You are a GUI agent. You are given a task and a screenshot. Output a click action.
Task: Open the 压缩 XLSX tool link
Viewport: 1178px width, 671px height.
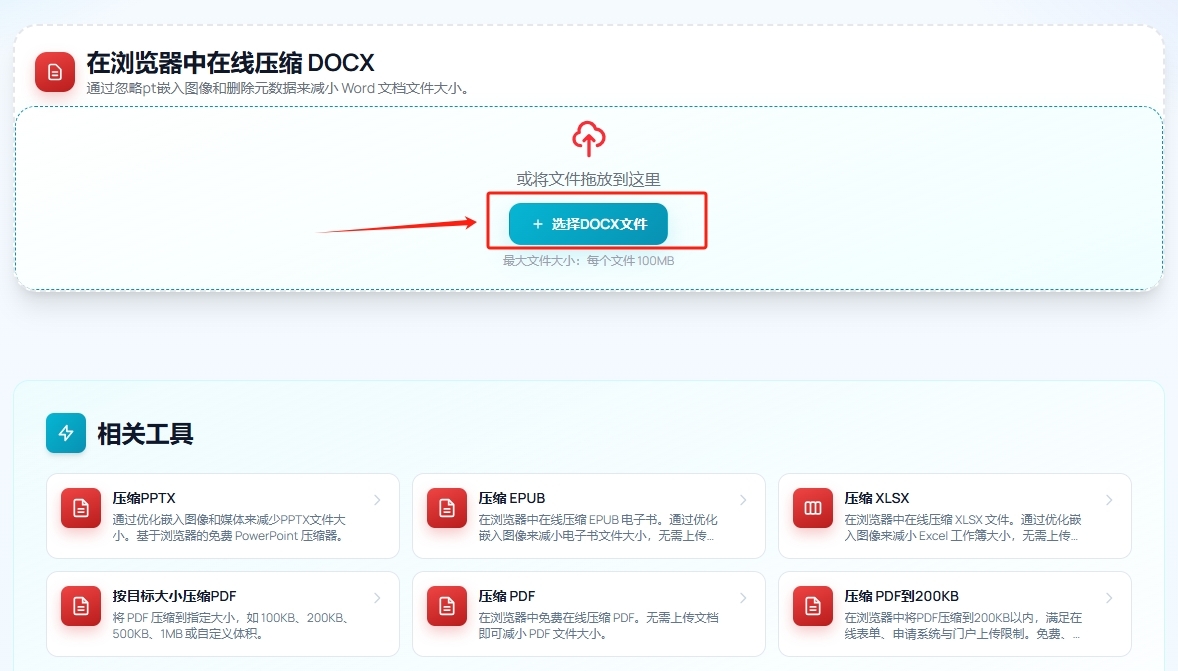(x=954, y=516)
